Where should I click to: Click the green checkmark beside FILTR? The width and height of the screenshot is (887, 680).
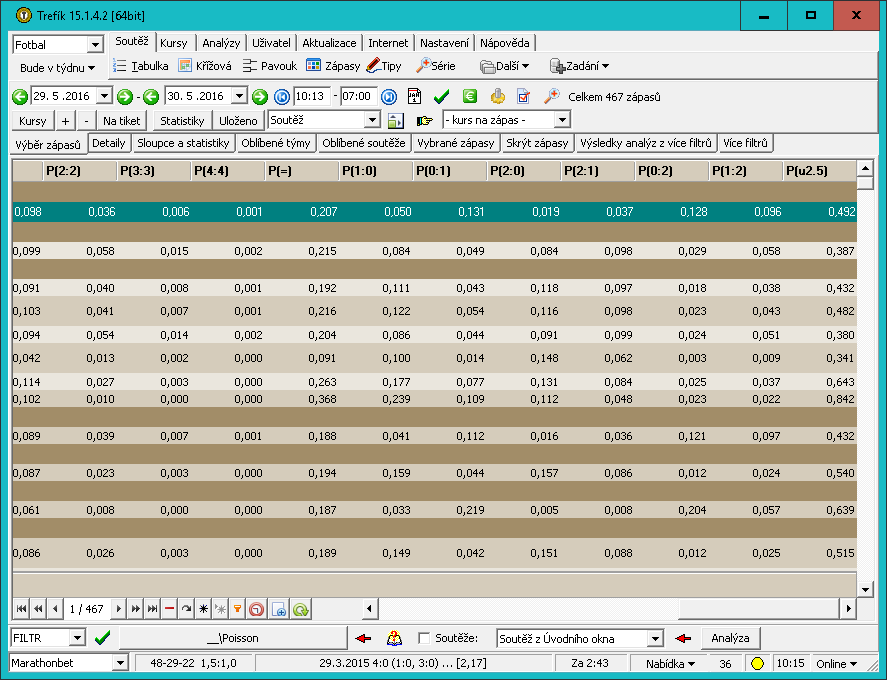(102, 638)
